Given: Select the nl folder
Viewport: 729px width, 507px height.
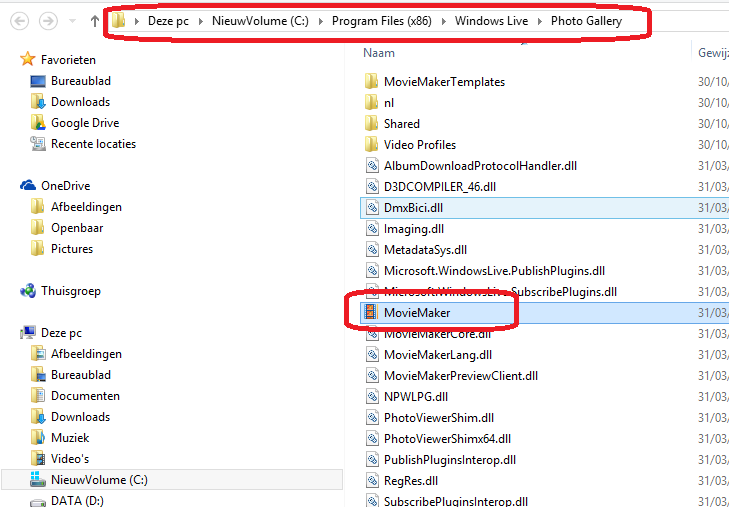Looking at the screenshot, I should [x=389, y=103].
